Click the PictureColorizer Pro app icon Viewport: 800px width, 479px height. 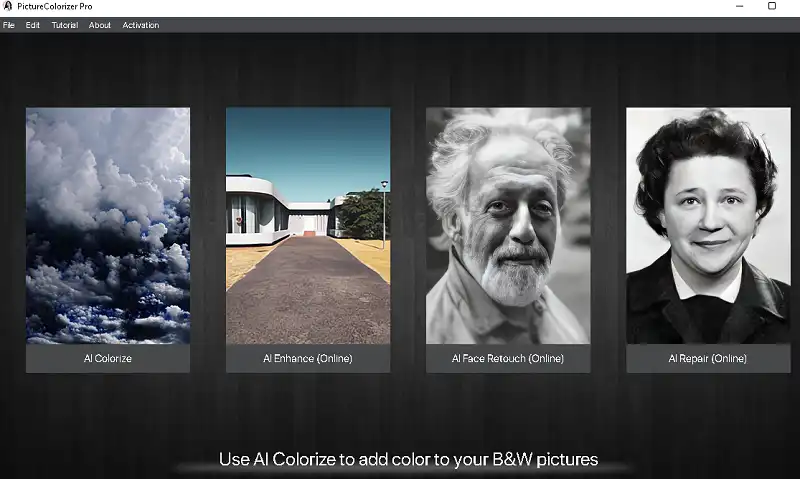8,6
